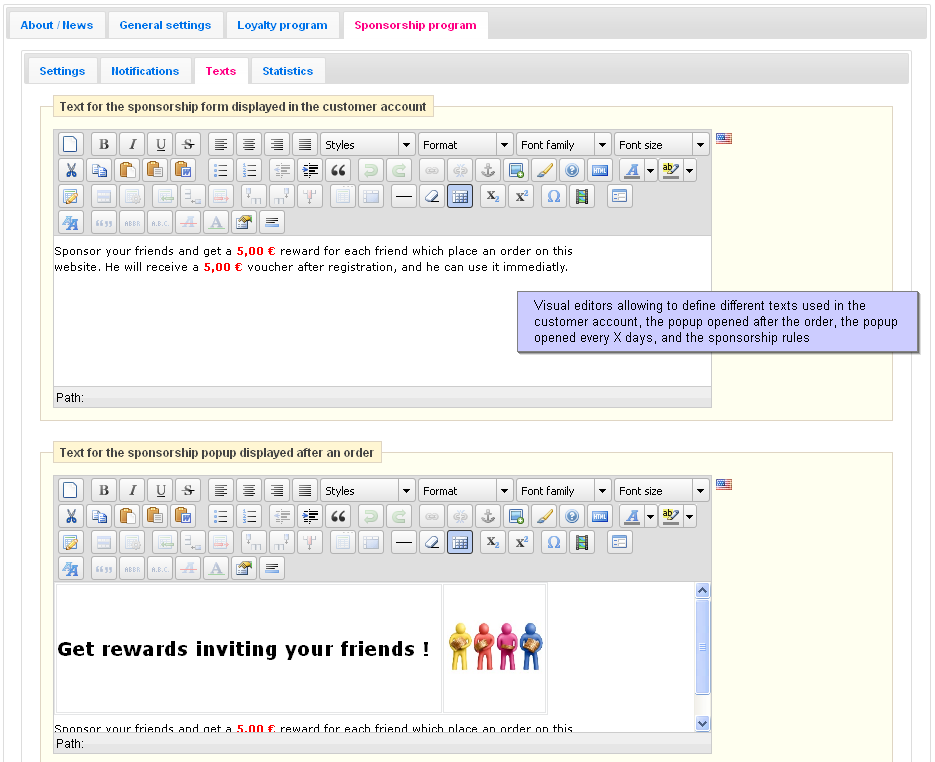Select the Texts sub-tab
Viewport: 935px width, 762px height.
pyautogui.click(x=221, y=71)
